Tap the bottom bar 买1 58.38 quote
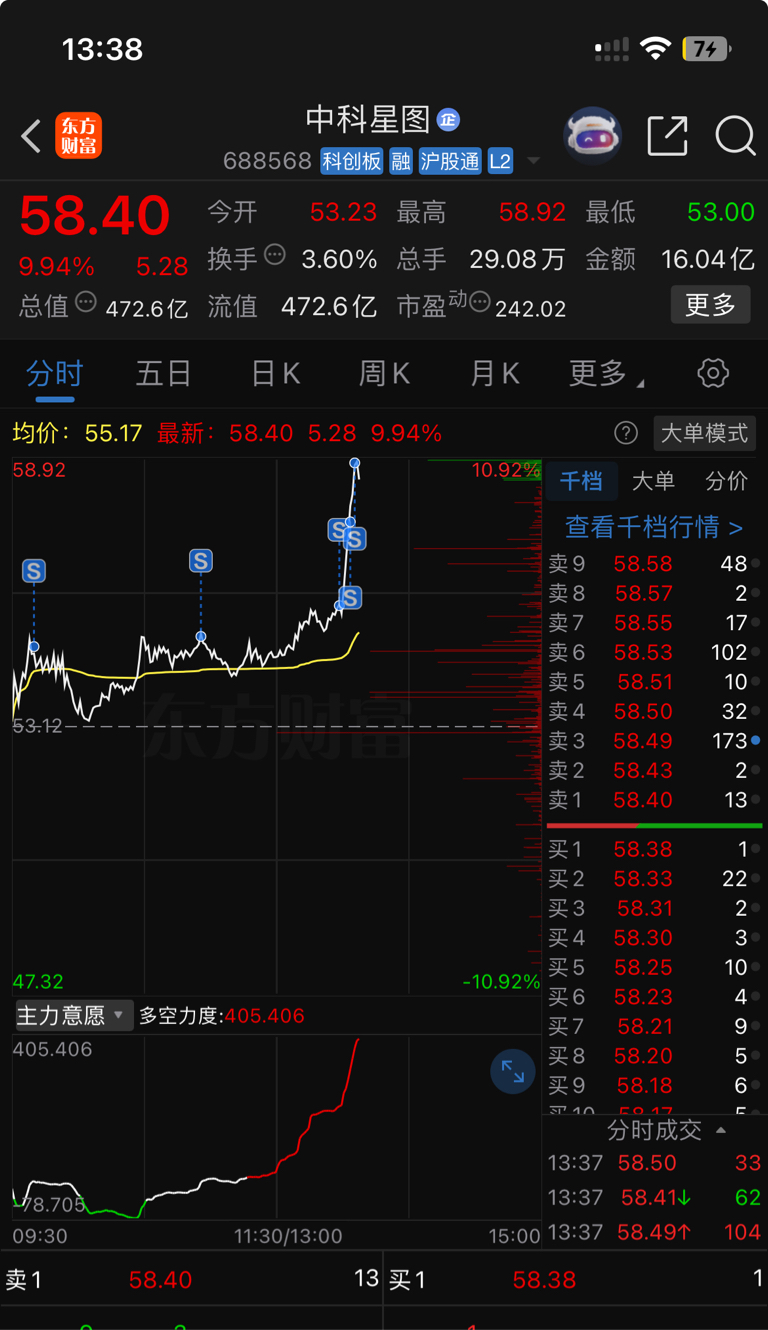 577,1279
